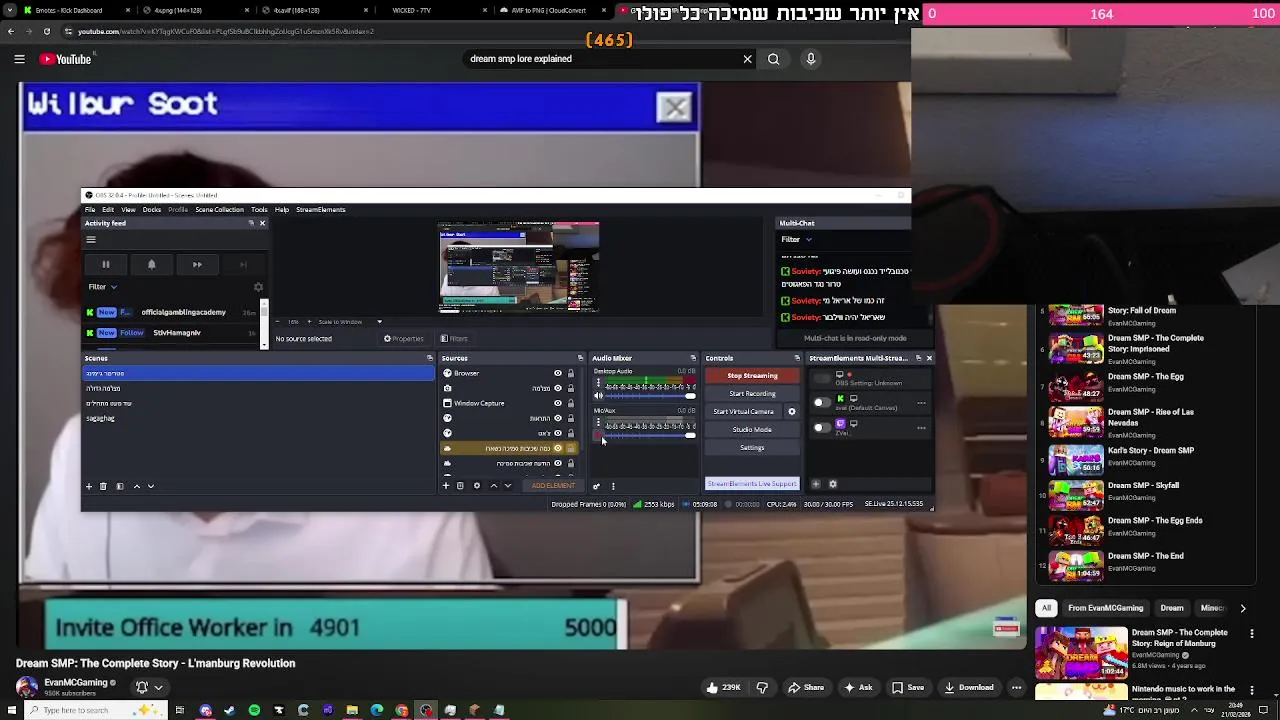Open OBS Settings from Controls
This screenshot has width=1280, height=720.
point(752,448)
